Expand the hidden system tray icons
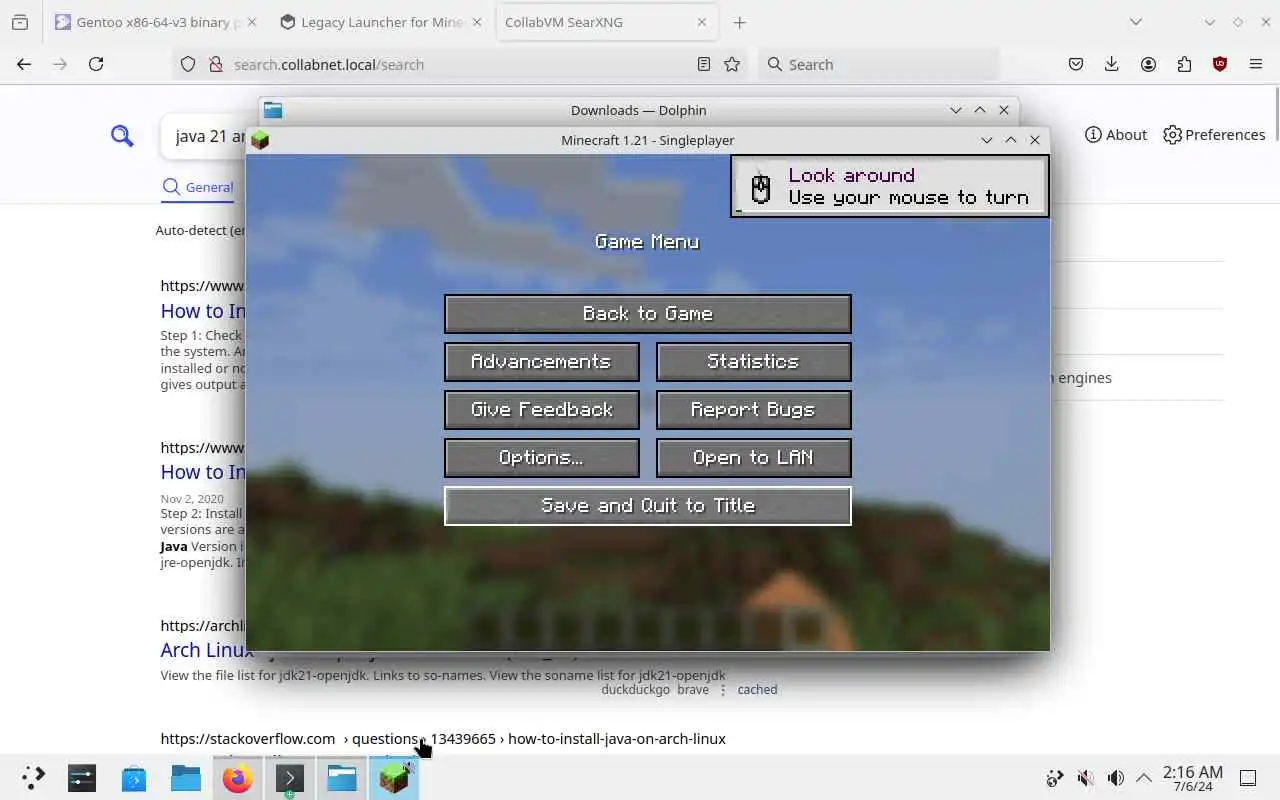 coord(1144,778)
